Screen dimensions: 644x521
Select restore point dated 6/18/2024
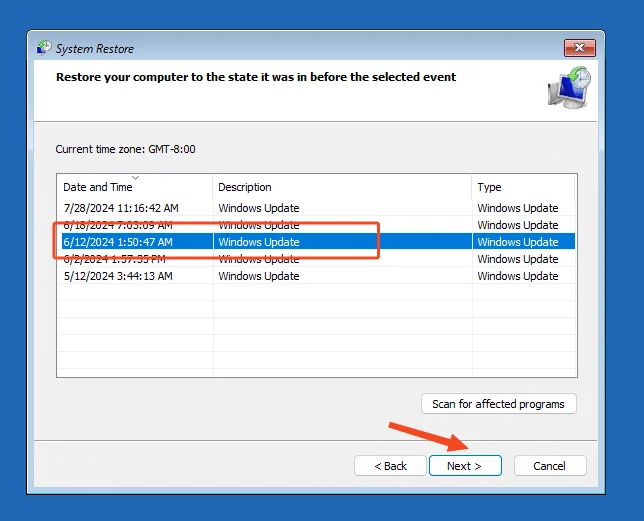tap(316, 225)
